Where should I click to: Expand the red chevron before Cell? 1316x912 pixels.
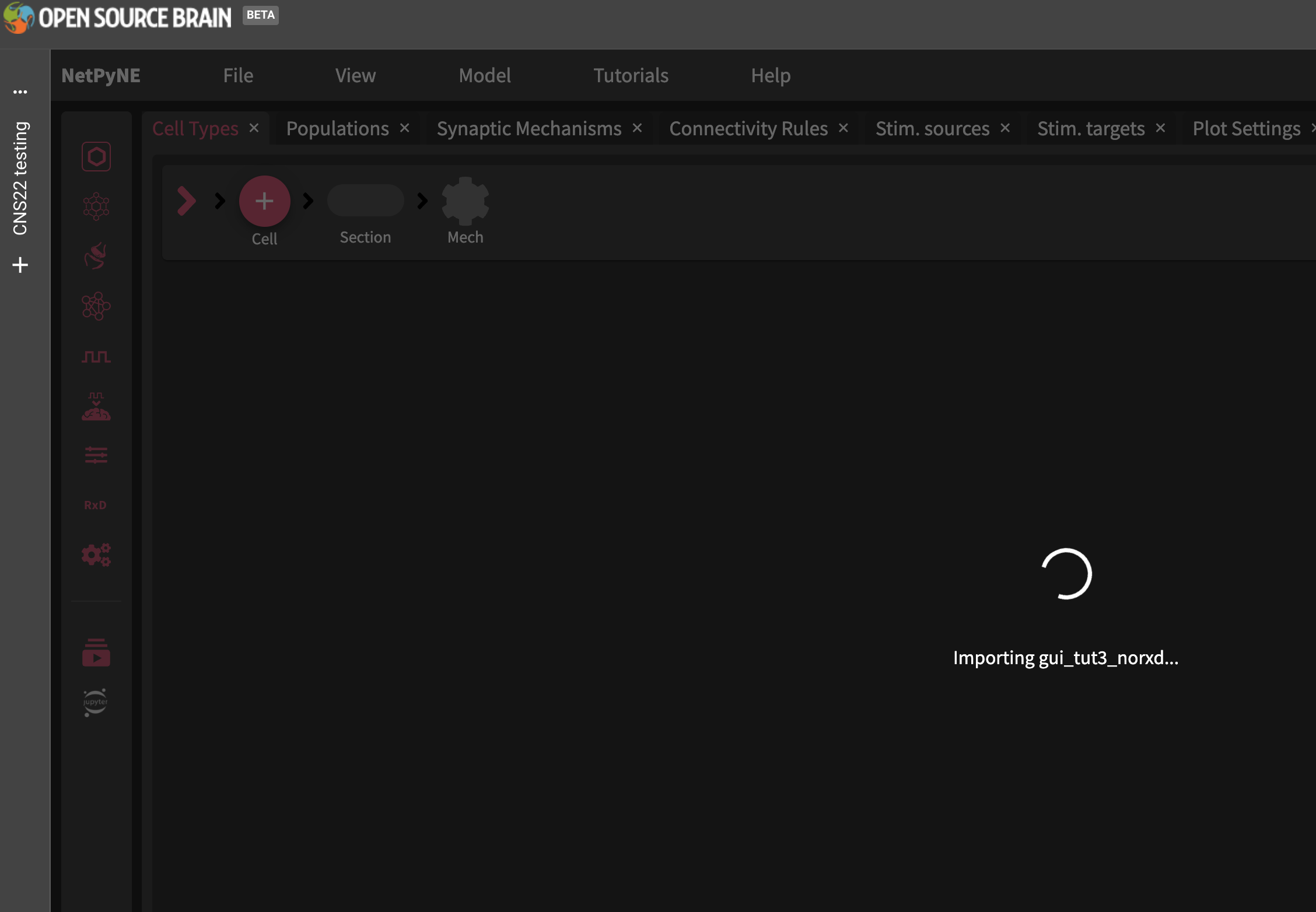(185, 201)
